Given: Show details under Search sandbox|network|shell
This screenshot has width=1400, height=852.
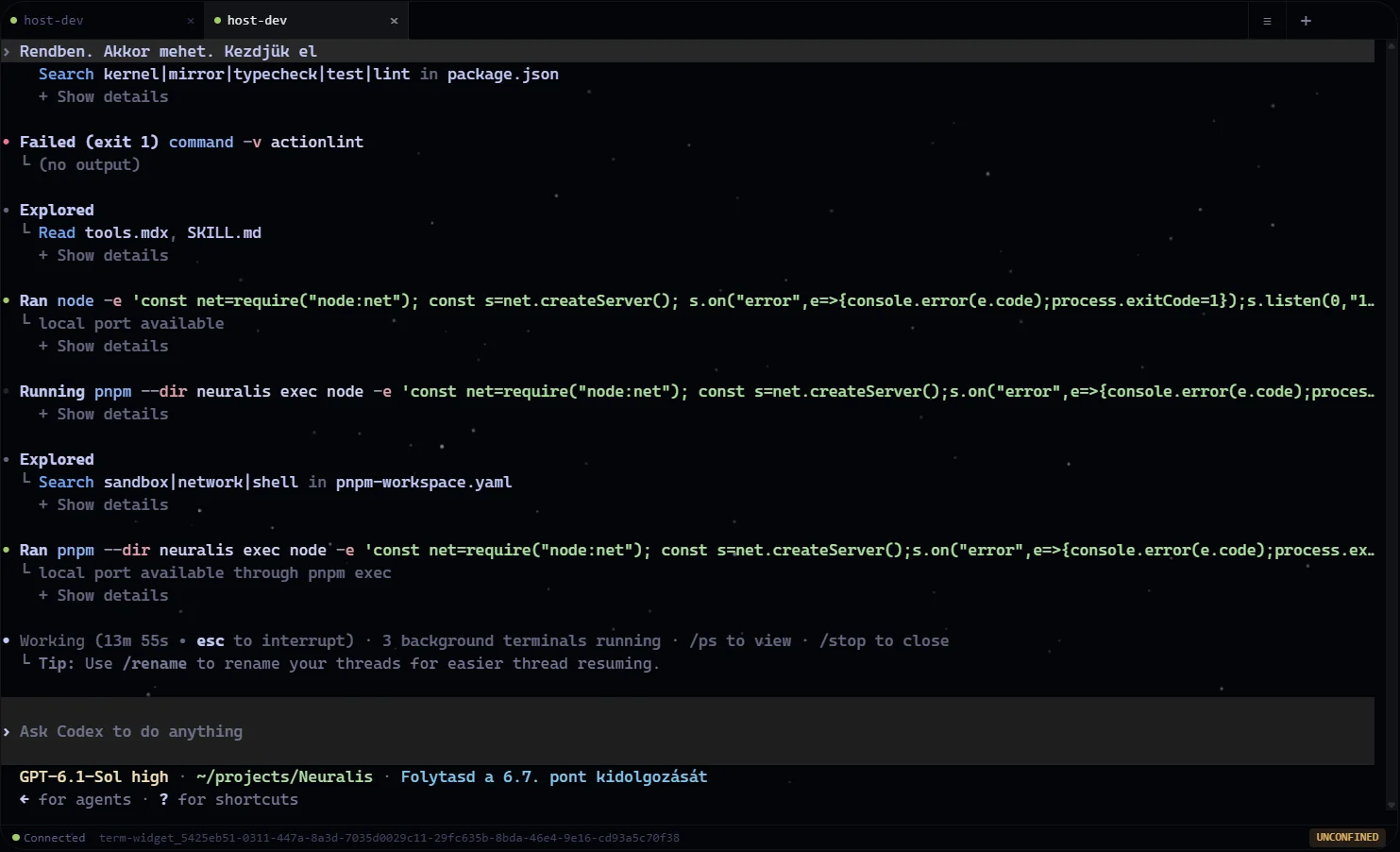Looking at the screenshot, I should pos(104,504).
